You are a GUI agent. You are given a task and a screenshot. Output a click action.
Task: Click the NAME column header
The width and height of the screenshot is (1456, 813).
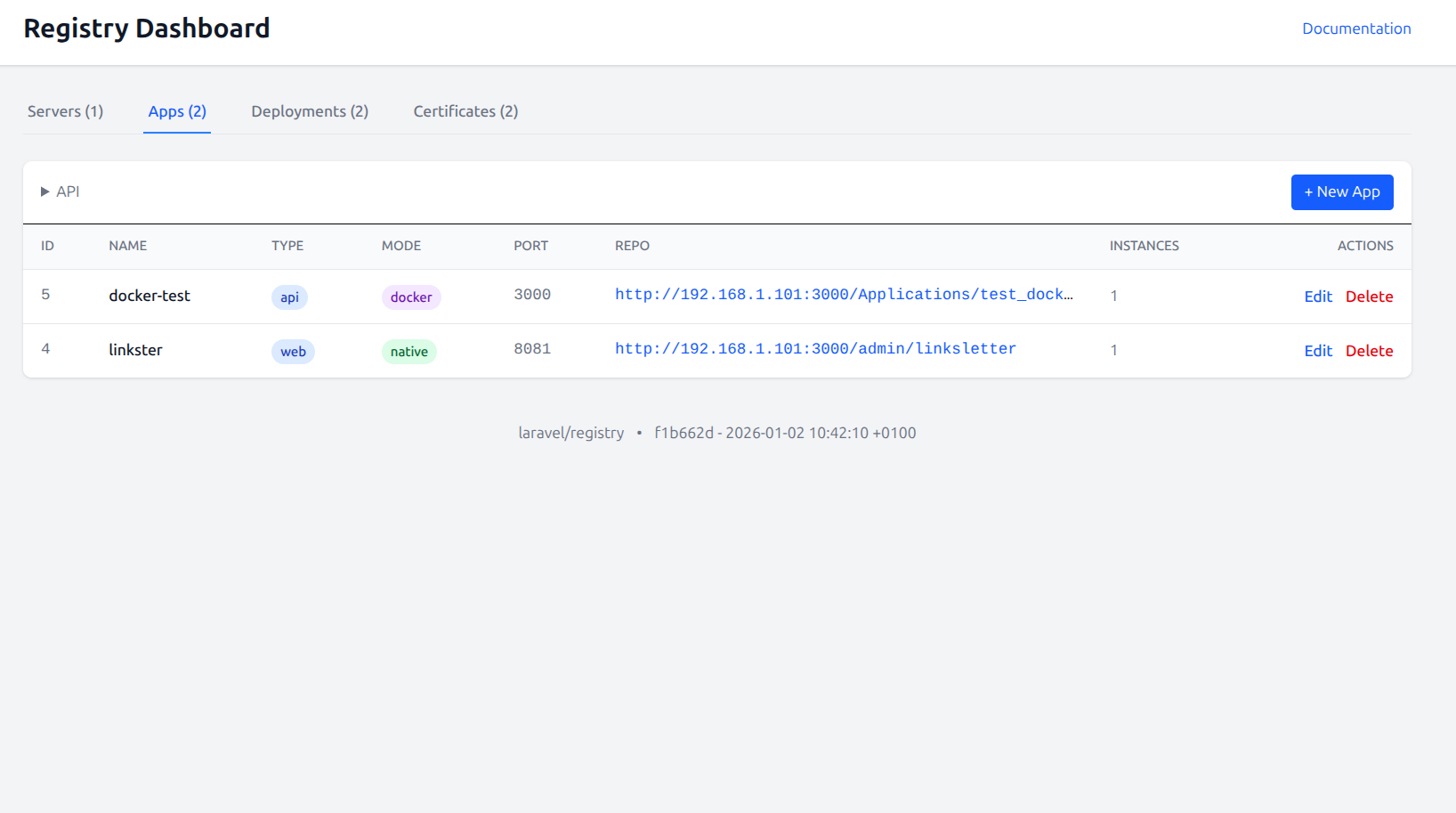(x=128, y=246)
